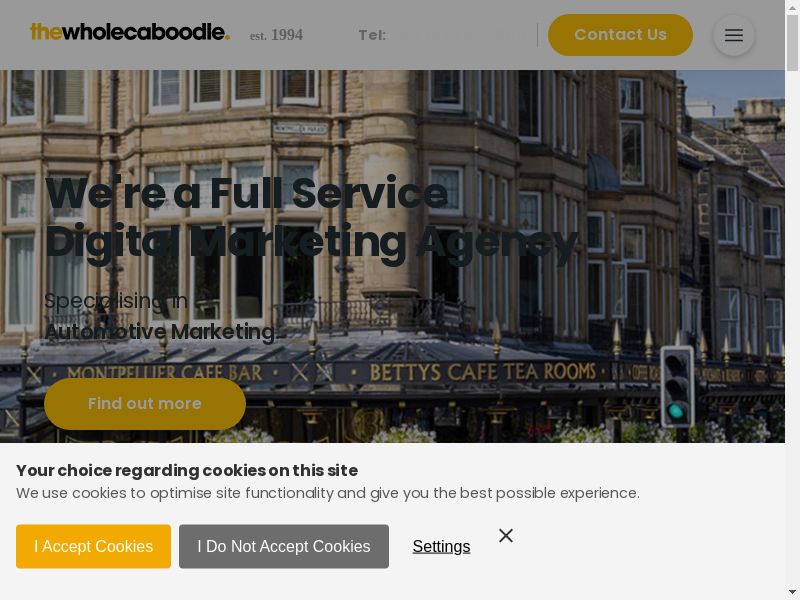Viewport: 800px width, 600px height.
Task: Click the traffic light in the hero photo
Action: (677, 386)
